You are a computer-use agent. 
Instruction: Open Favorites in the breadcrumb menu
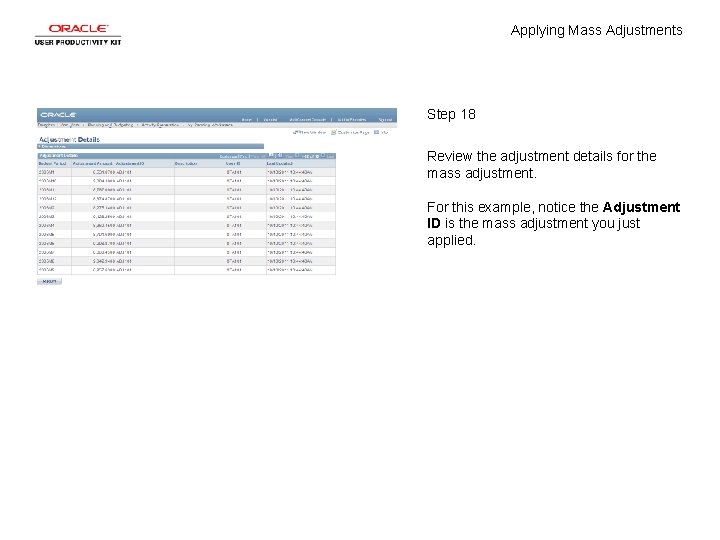point(46,125)
